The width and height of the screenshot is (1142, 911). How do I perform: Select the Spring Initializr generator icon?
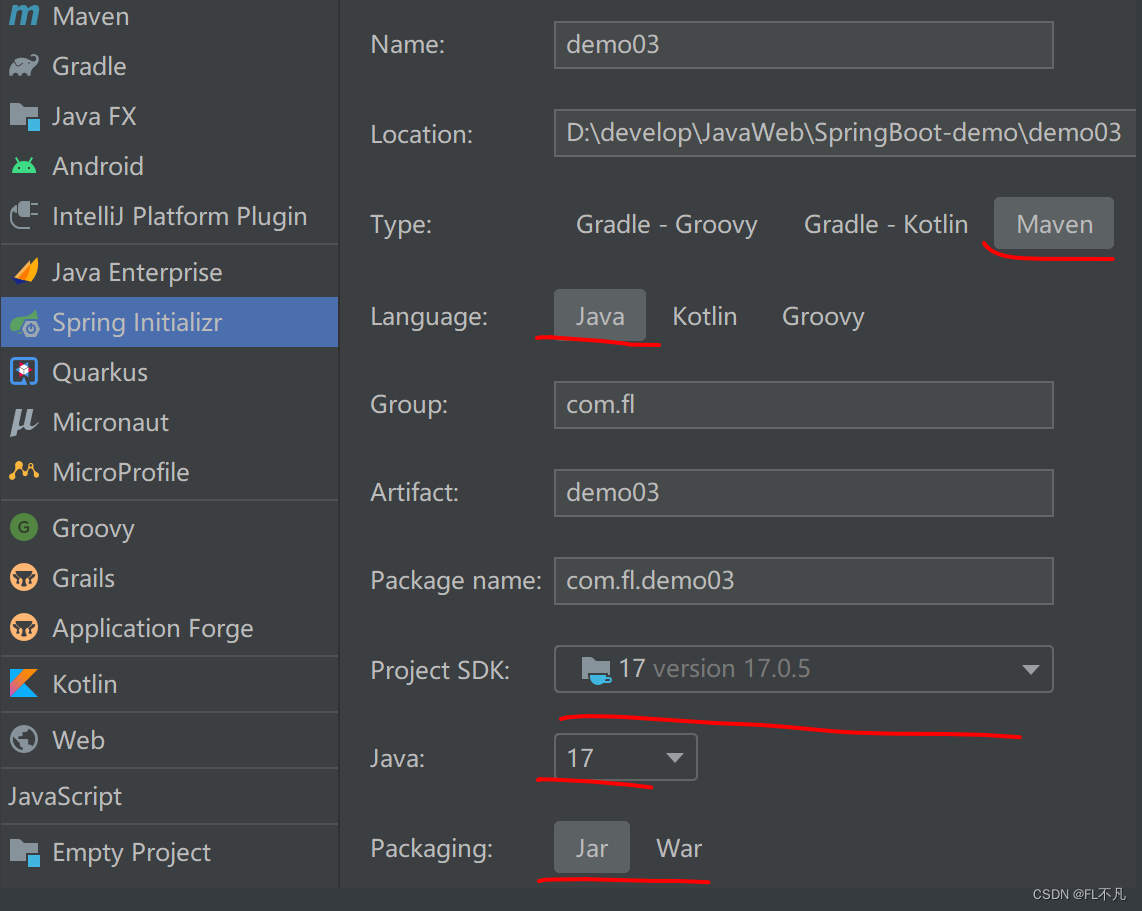[x=25, y=322]
